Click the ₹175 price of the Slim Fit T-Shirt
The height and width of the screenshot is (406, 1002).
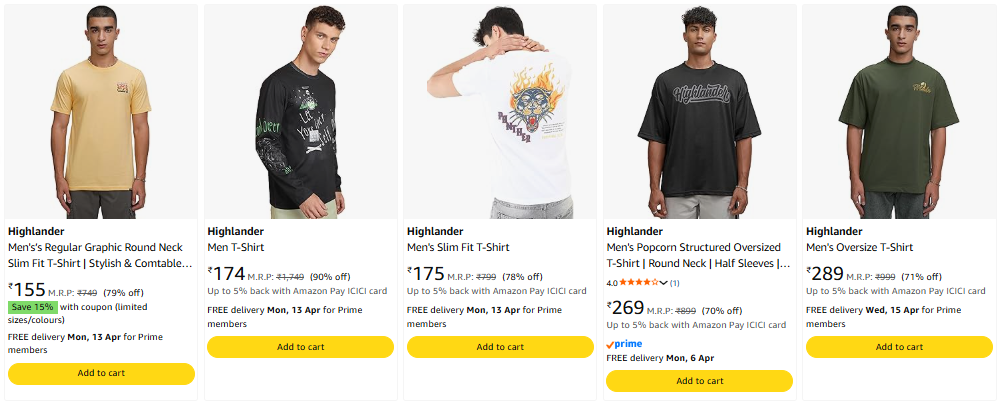pyautogui.click(x=426, y=273)
